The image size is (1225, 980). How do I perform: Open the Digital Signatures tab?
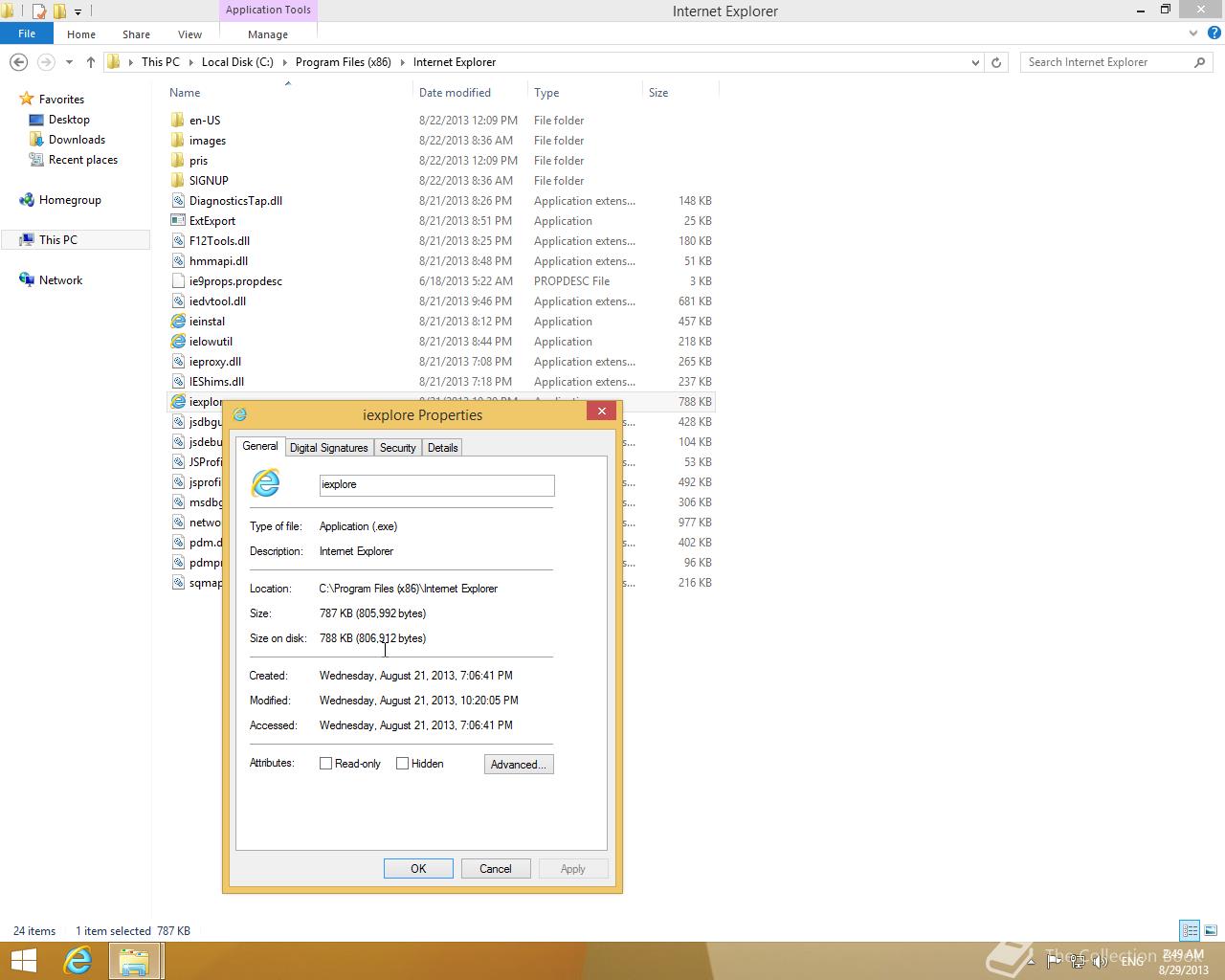[x=328, y=448]
